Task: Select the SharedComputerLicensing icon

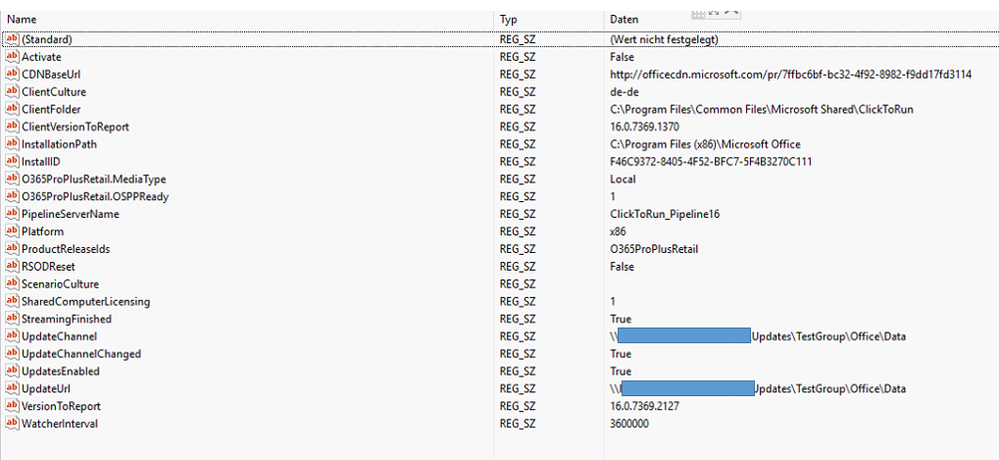Action: pyautogui.click(x=12, y=301)
